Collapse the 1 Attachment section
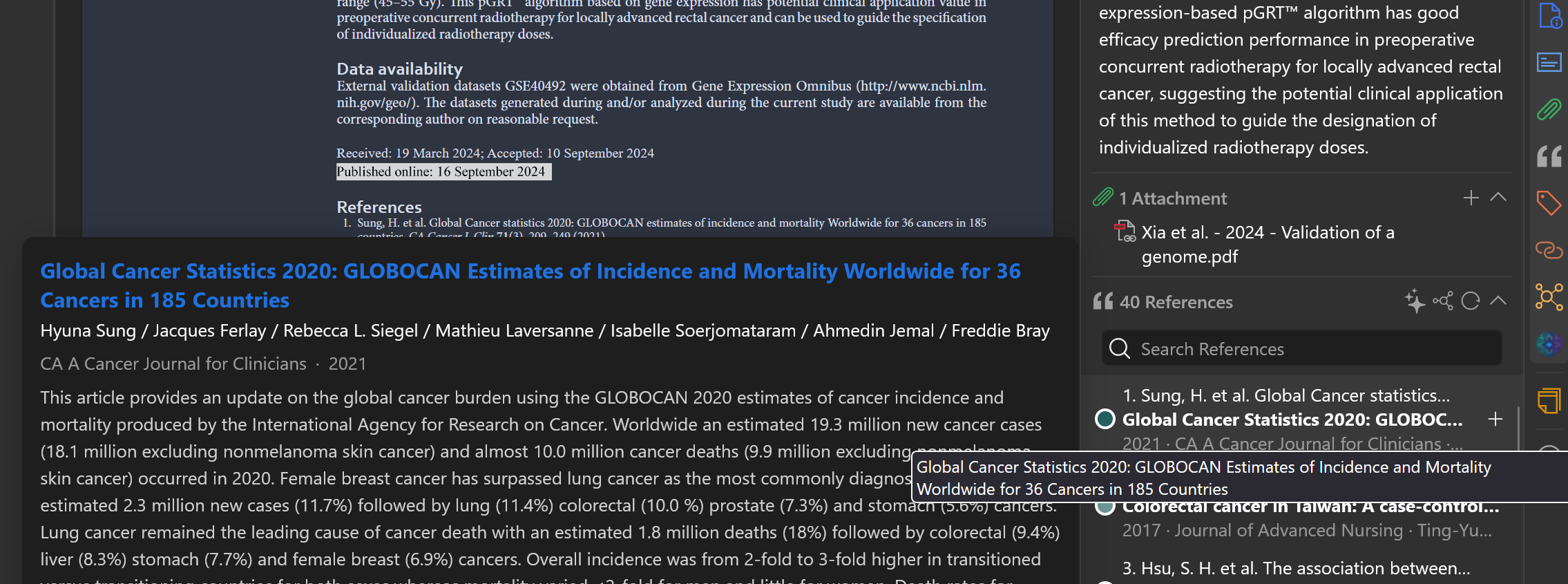Image resolution: width=1568 pixels, height=584 pixels. pos(1498,198)
